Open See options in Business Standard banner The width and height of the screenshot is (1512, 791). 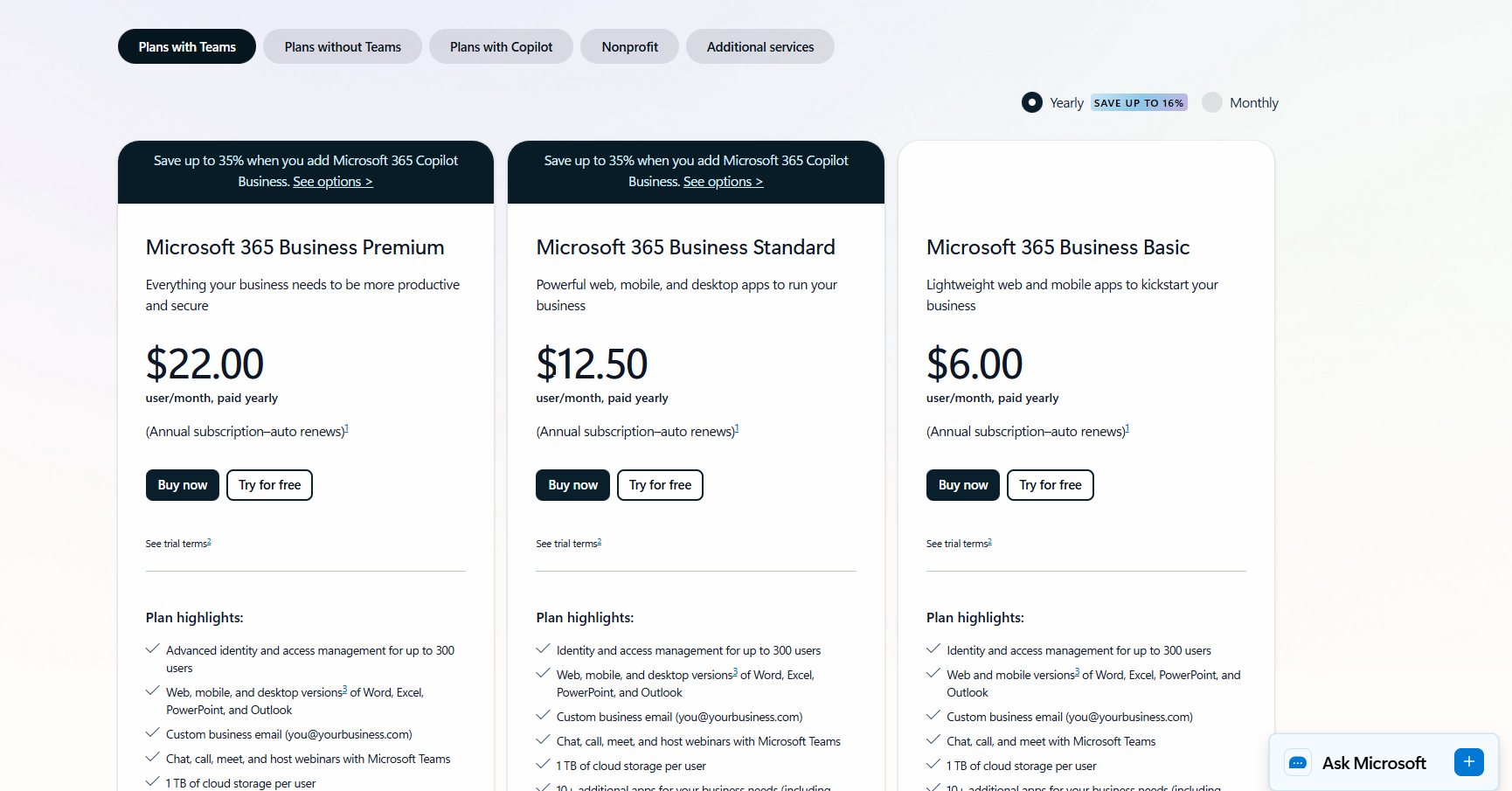click(x=722, y=181)
